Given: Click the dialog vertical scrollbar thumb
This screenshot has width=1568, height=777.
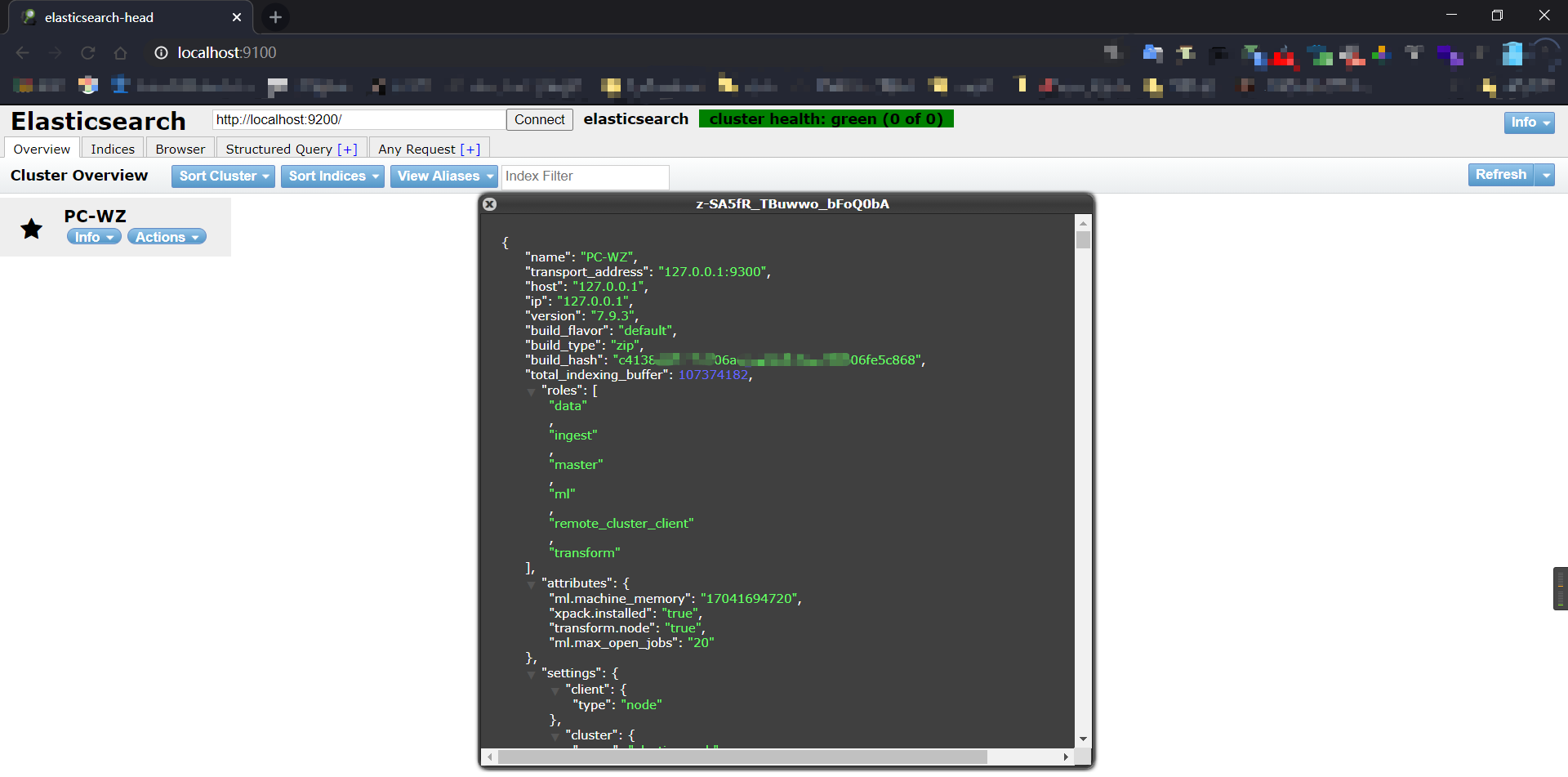Looking at the screenshot, I should pos(1083,239).
